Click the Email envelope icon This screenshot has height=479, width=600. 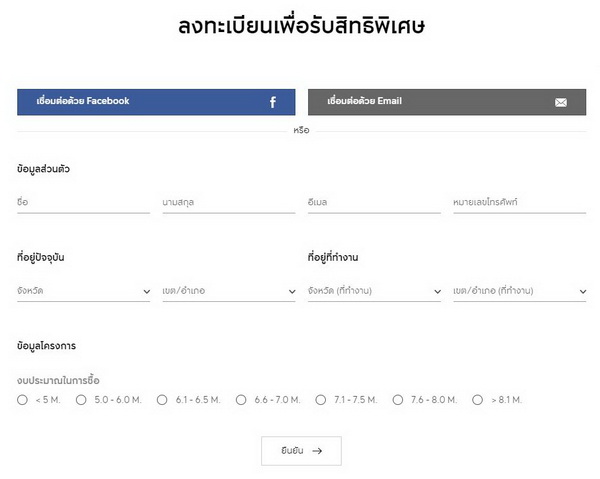click(x=561, y=102)
